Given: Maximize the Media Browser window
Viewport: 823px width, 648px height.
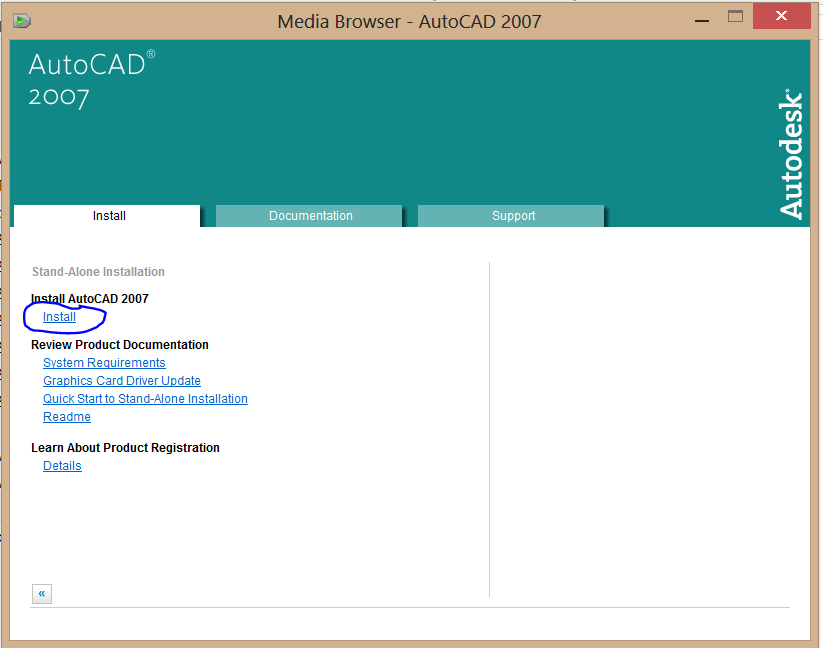Looking at the screenshot, I should (x=735, y=17).
